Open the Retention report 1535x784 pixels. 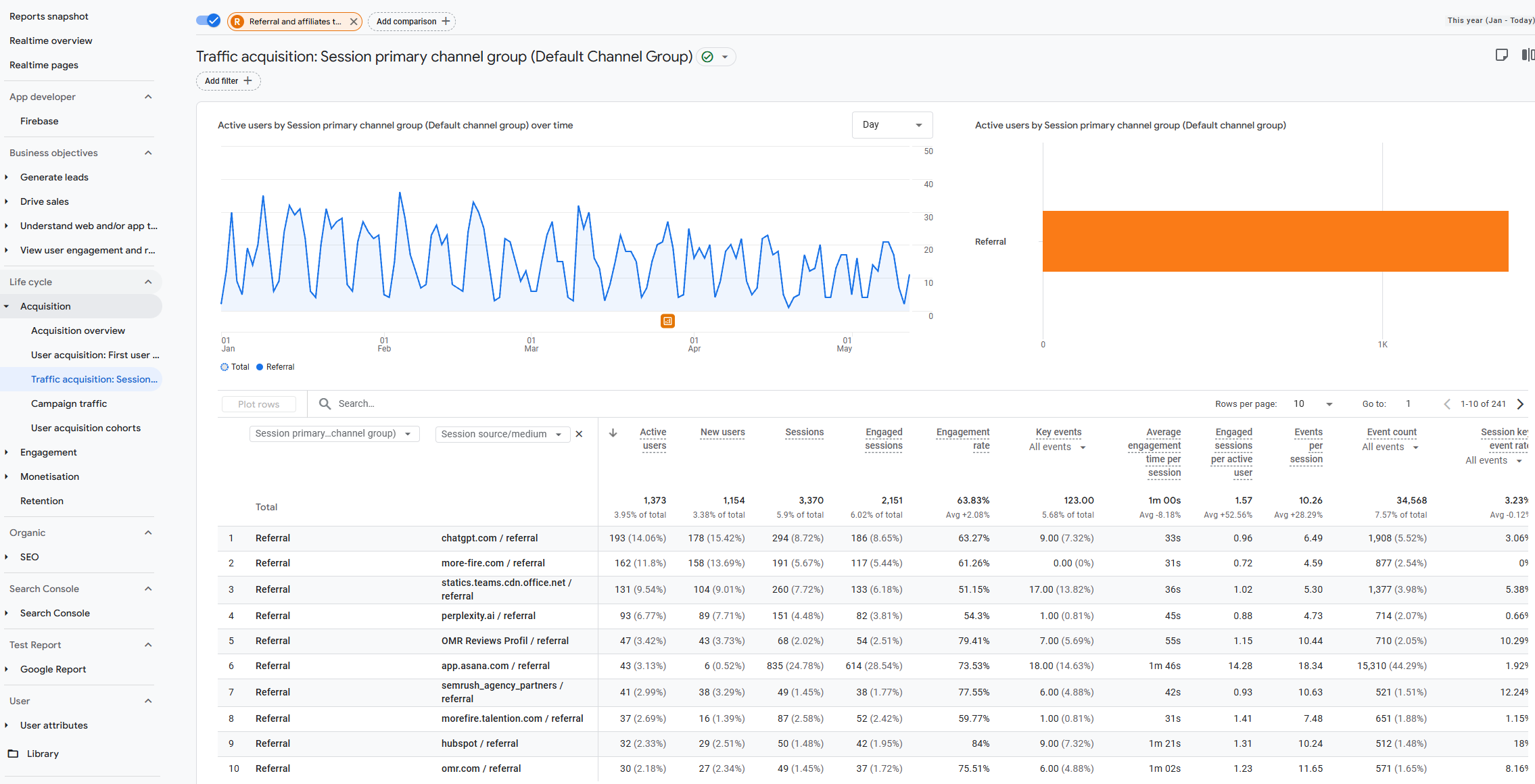42,501
